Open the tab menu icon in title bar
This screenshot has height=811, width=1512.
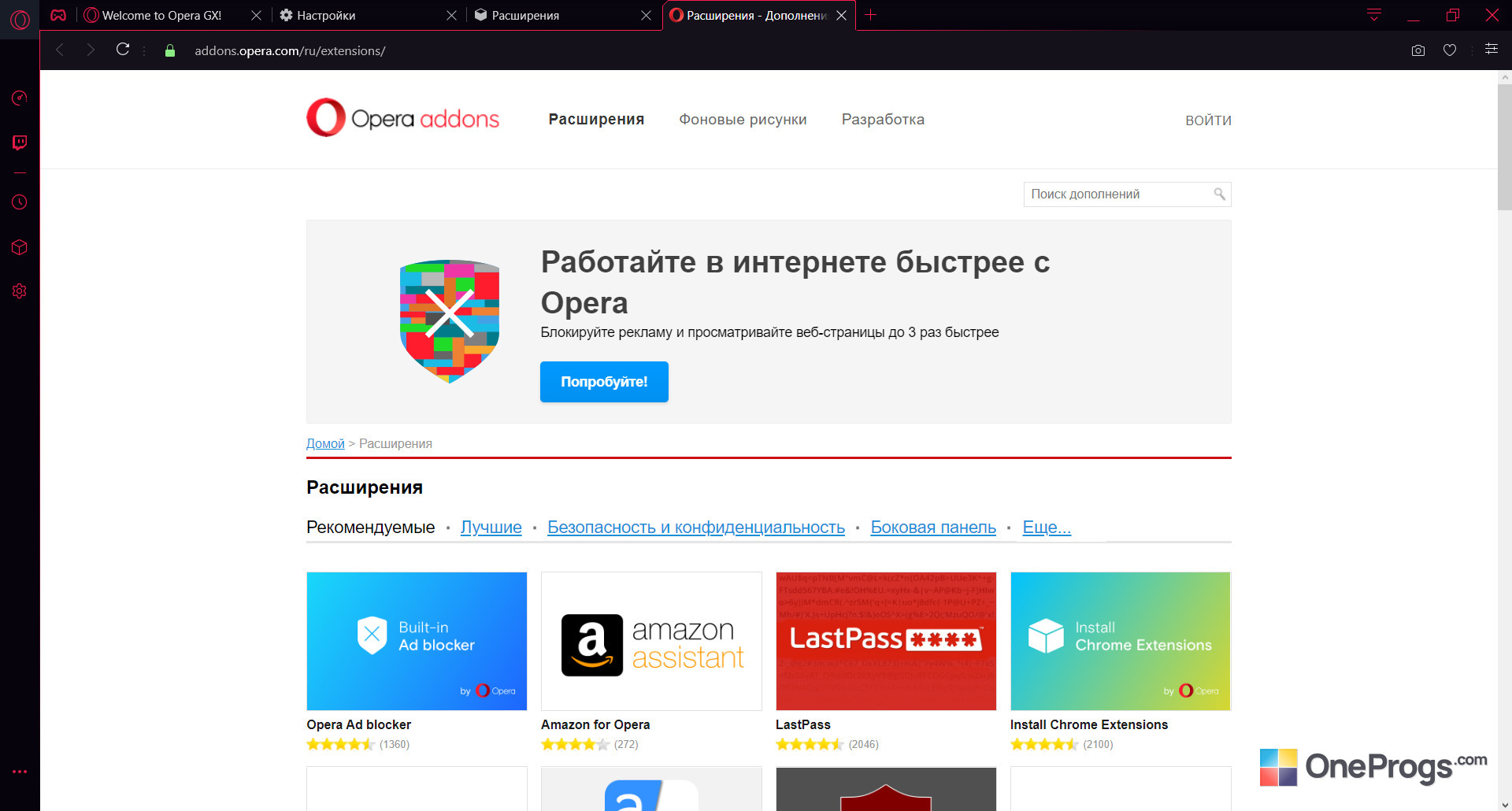coord(1374,15)
